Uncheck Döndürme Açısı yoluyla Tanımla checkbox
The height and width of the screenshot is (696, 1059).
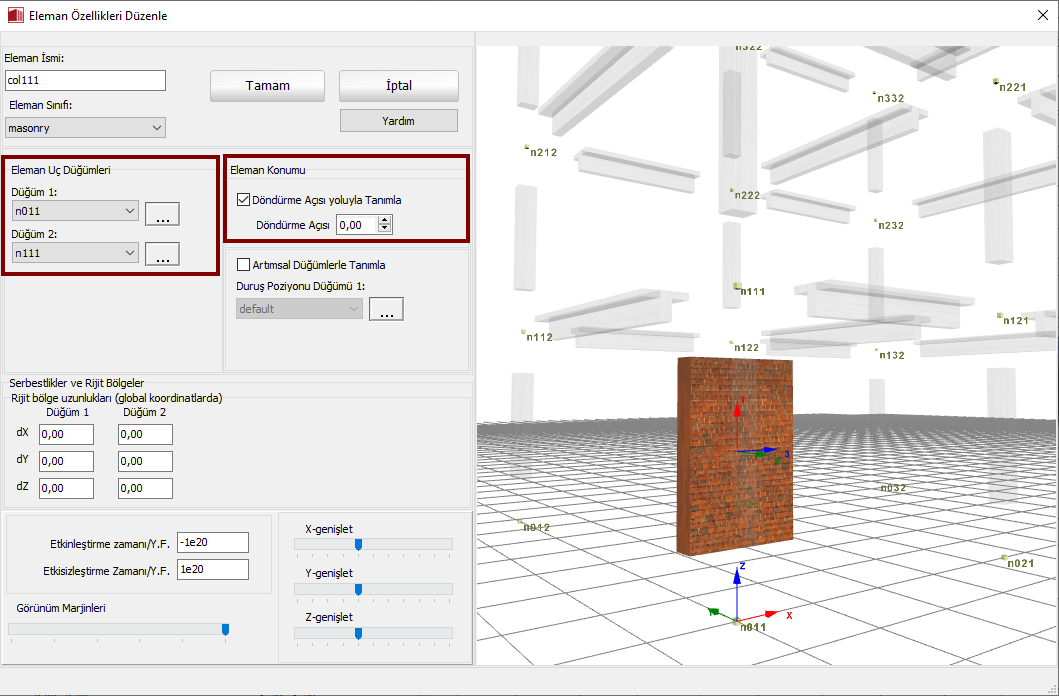pyautogui.click(x=244, y=200)
